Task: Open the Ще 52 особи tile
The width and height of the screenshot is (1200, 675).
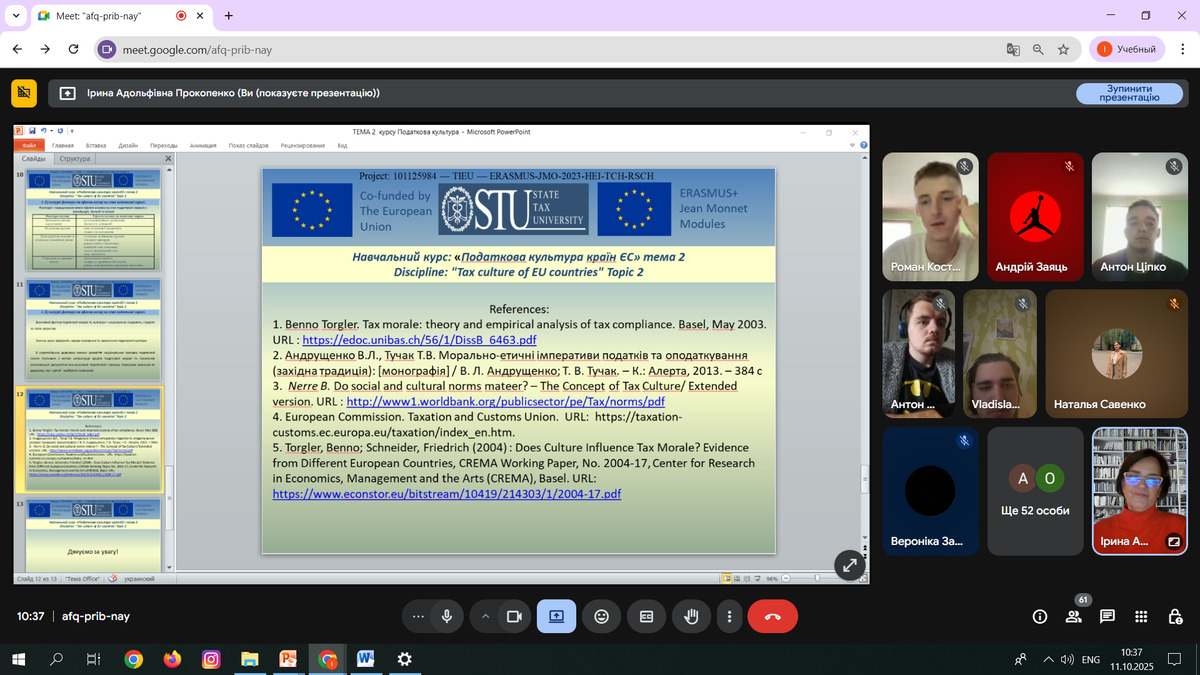Action: (x=1034, y=491)
